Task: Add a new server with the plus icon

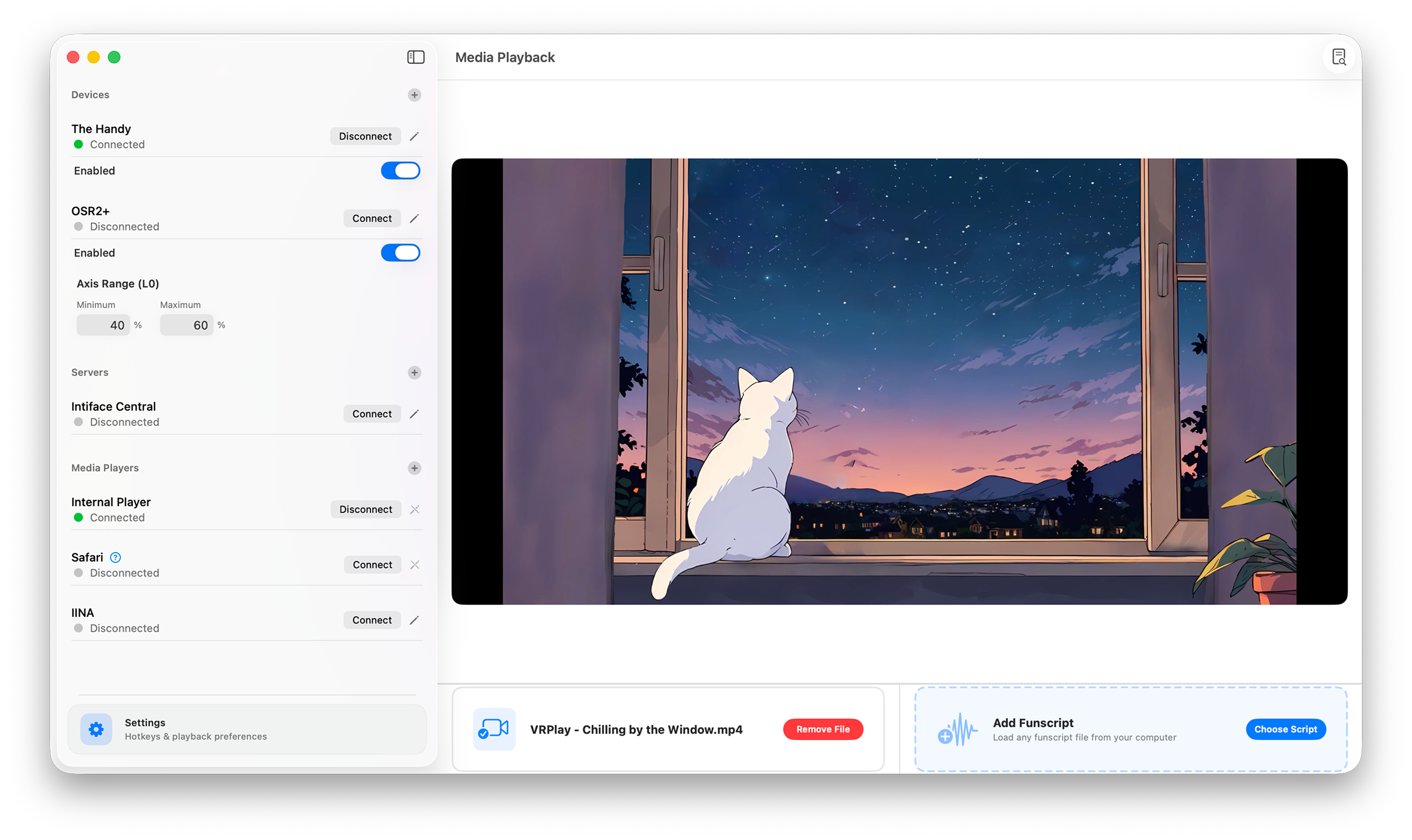Action: [415, 372]
